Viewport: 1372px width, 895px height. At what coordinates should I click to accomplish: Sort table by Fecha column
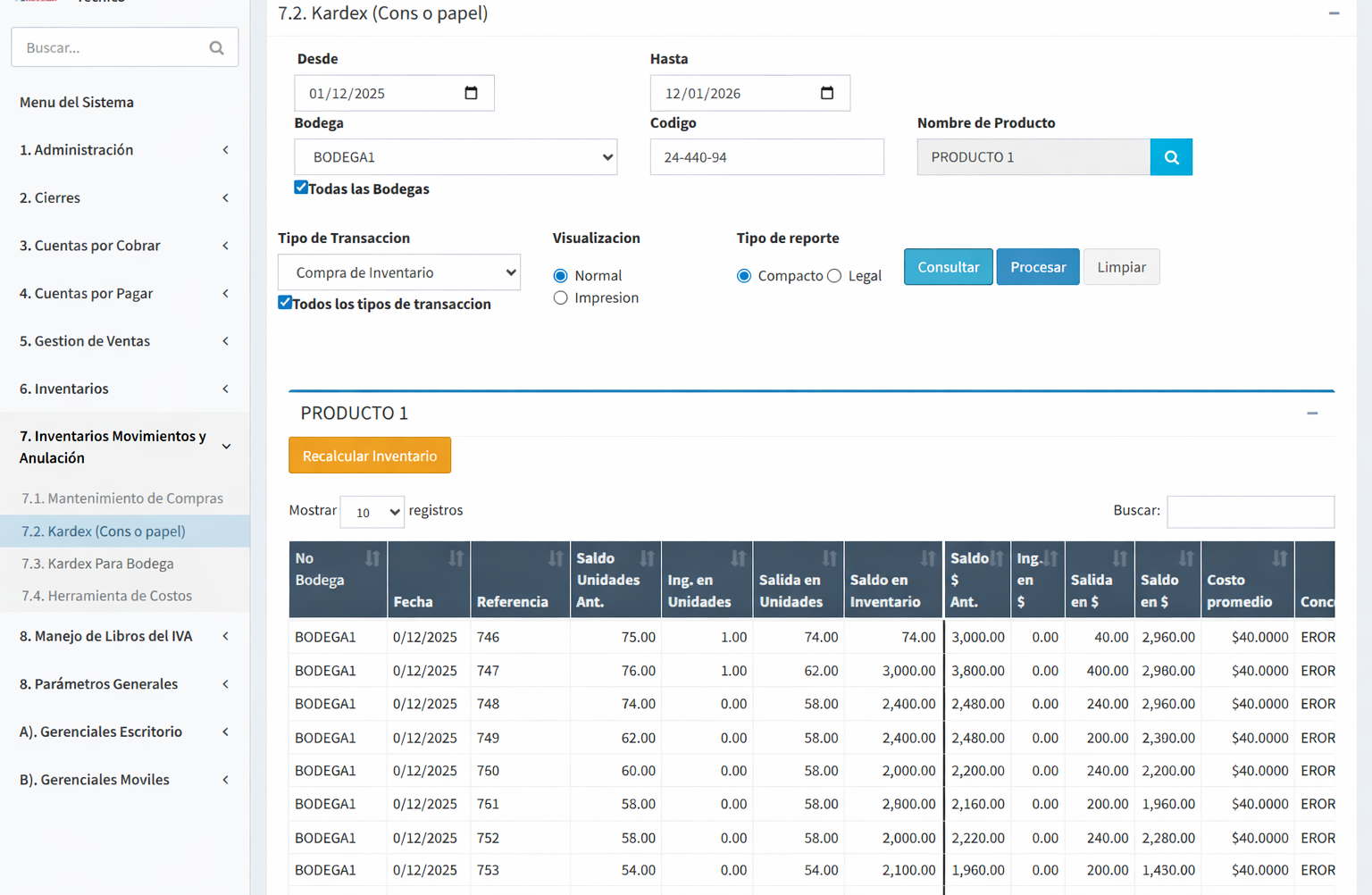429,580
